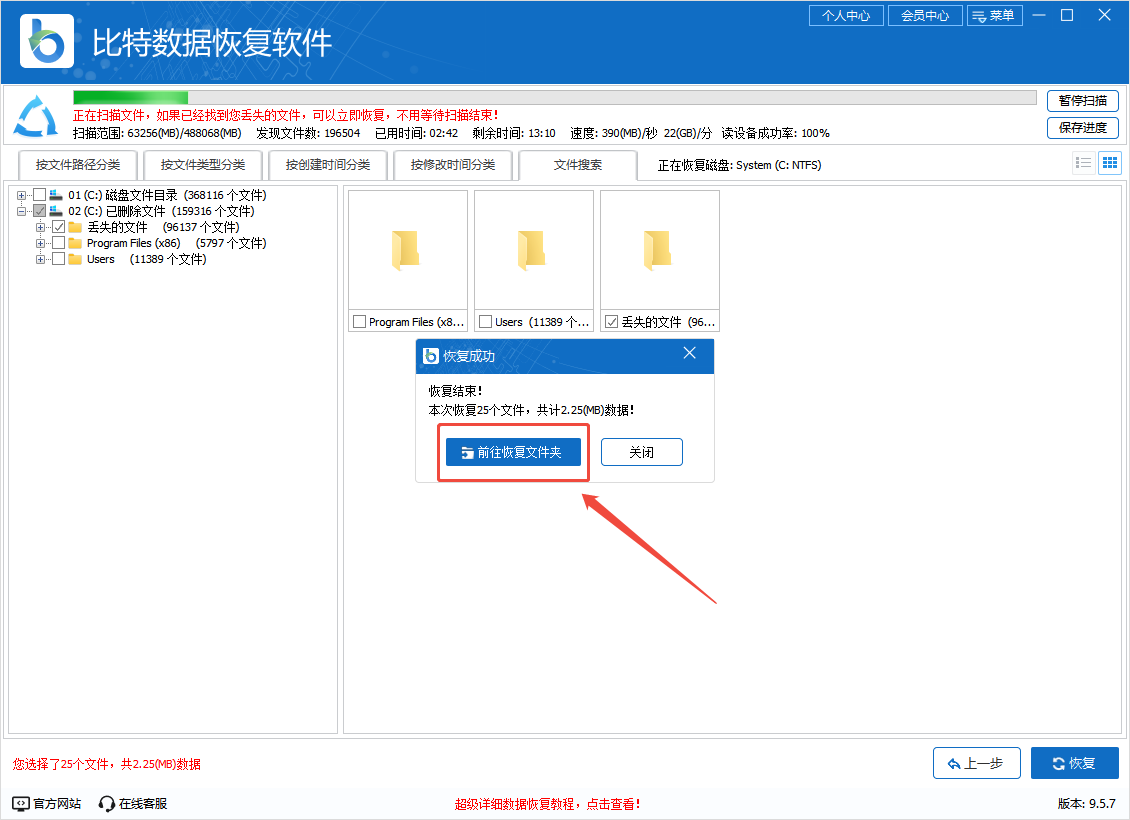Image resolution: width=1130 pixels, height=820 pixels.
Task: Switch to list view icon
Action: pos(1083,163)
